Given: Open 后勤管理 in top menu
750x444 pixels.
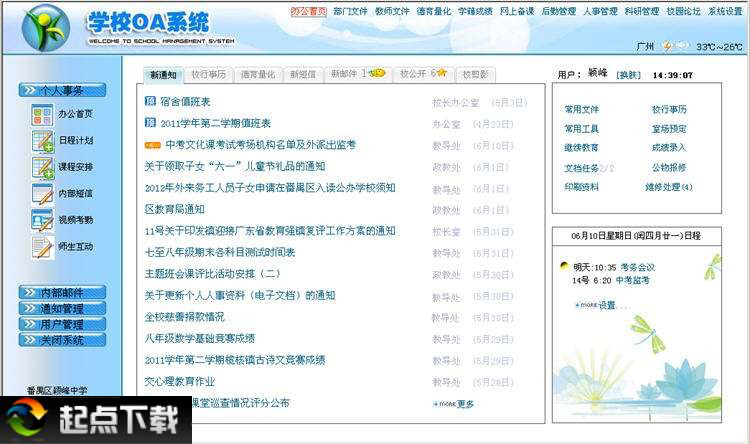Looking at the screenshot, I should (x=558, y=11).
